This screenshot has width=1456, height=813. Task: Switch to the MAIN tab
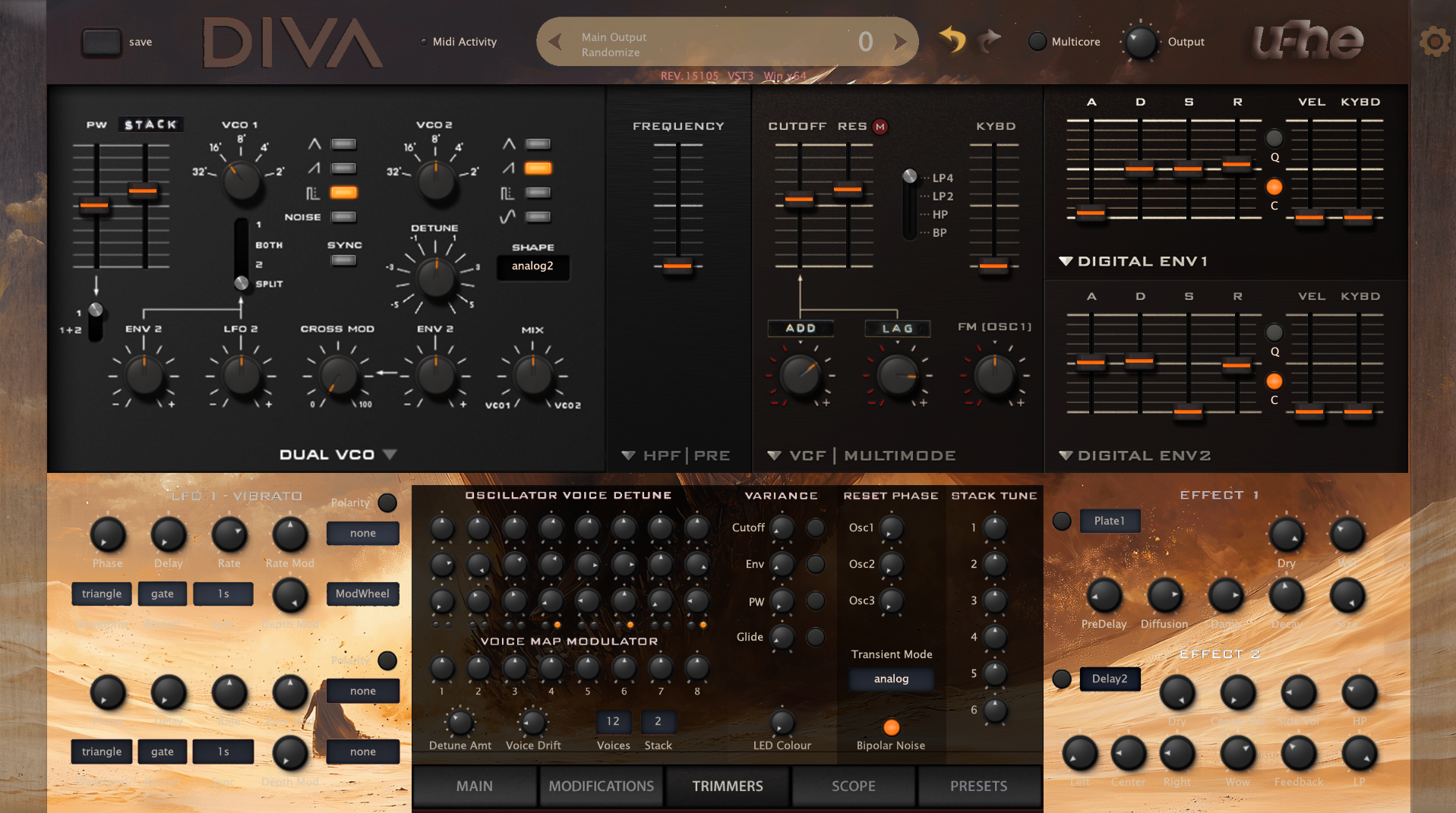click(475, 786)
